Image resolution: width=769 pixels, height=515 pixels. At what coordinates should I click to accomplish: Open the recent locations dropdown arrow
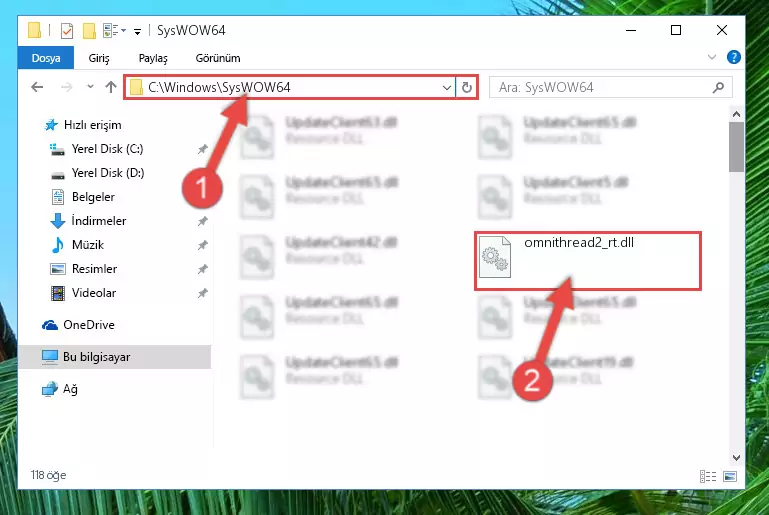(x=90, y=87)
